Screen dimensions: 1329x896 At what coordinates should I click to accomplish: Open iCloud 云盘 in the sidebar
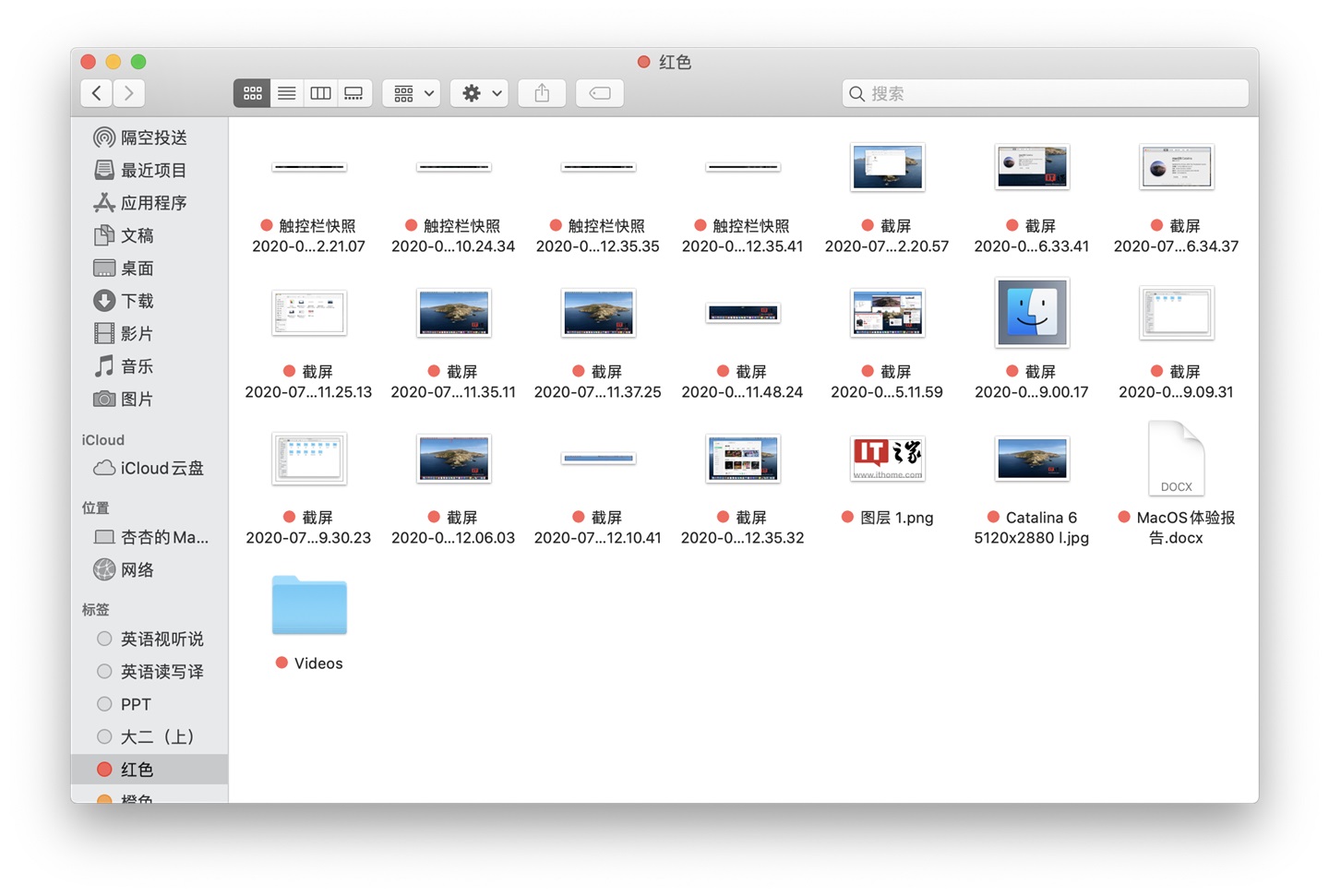coord(150,468)
